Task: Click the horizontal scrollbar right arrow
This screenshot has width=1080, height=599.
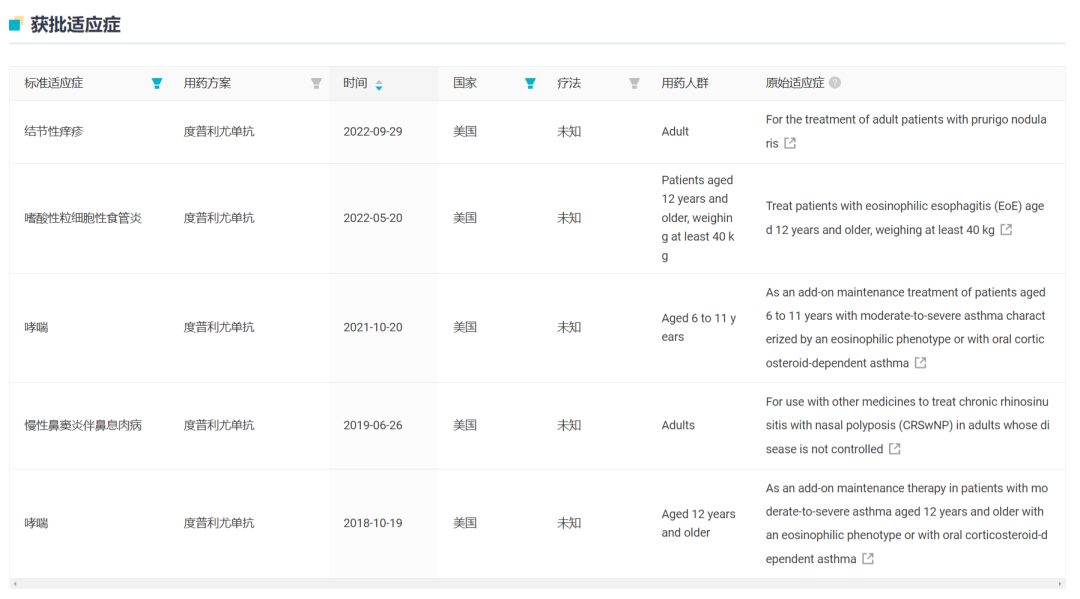Action: pyautogui.click(x=1060, y=584)
